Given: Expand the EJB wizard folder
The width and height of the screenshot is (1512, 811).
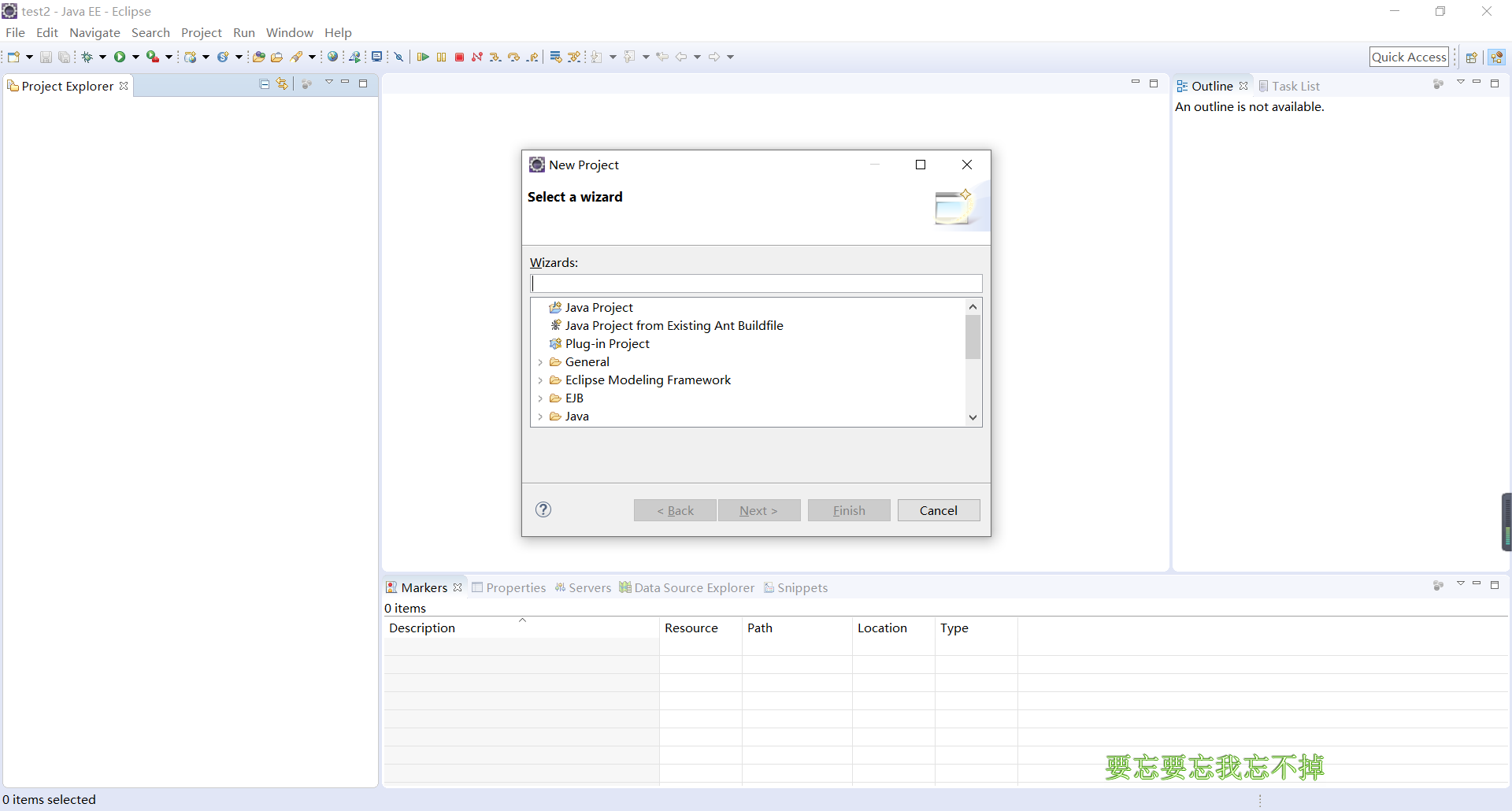Looking at the screenshot, I should tap(540, 398).
